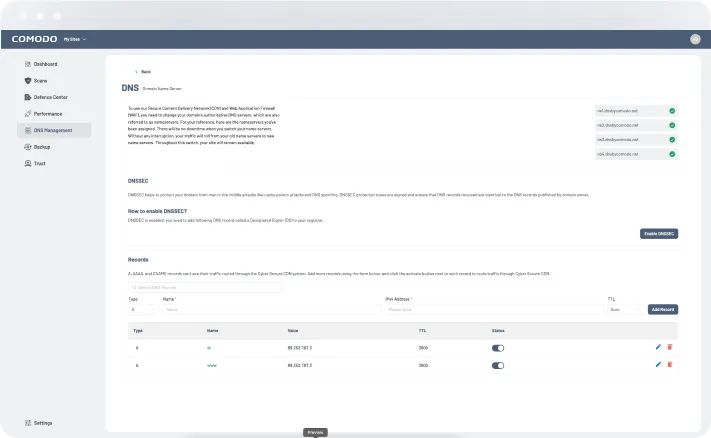Open the record Type dropdown
This screenshot has height=438, width=711.
coord(141,310)
